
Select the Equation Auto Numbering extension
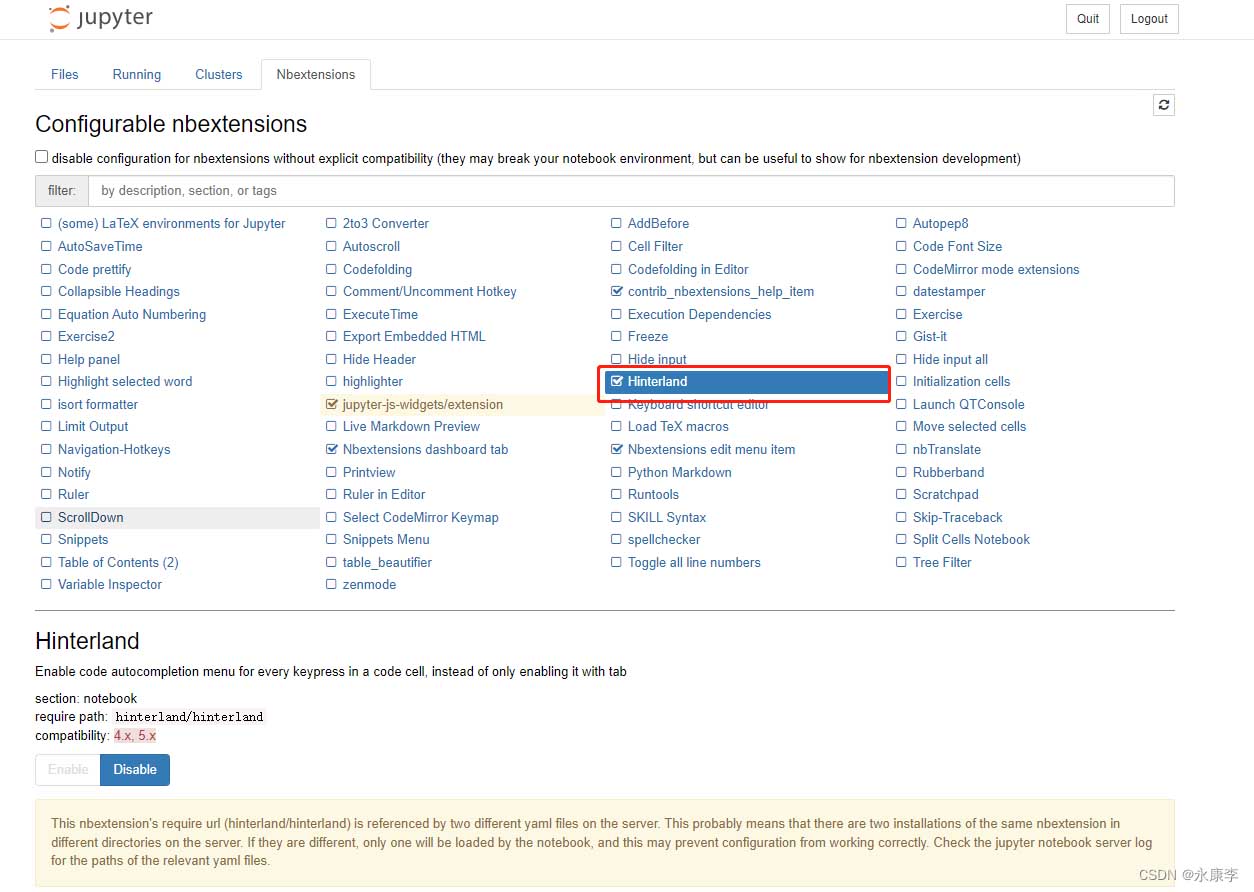tap(131, 315)
